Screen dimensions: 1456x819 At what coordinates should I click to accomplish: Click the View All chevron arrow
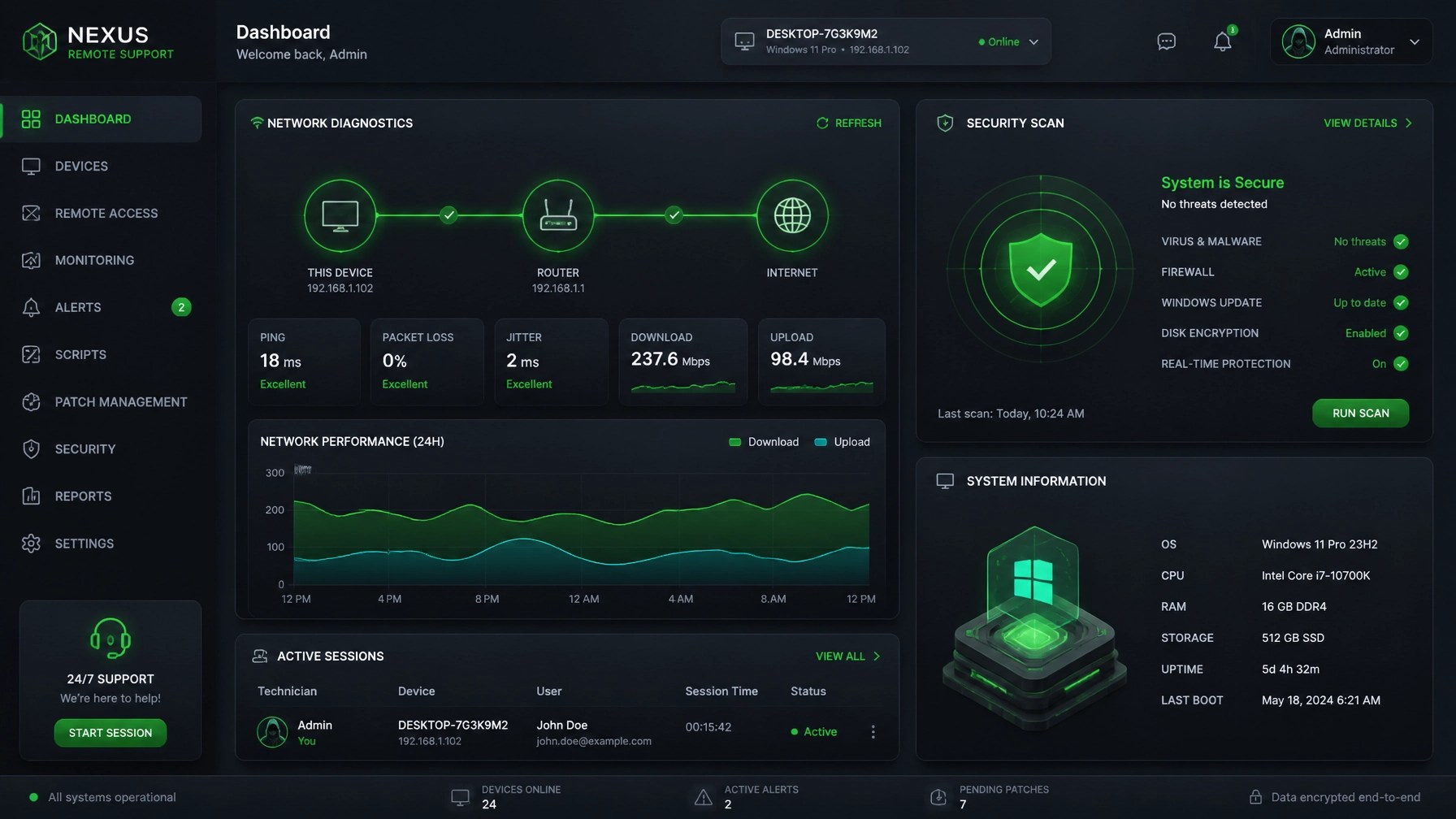877,656
